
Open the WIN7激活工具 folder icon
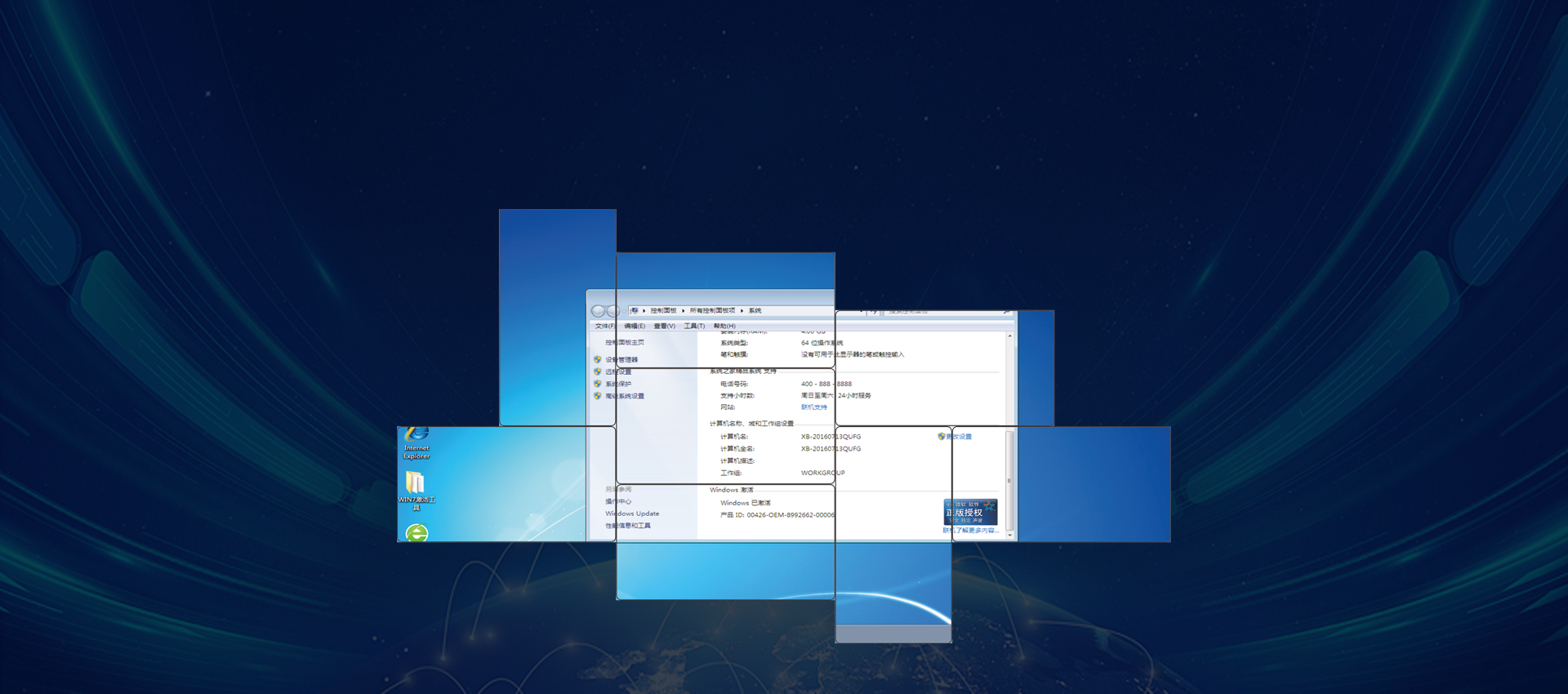[x=416, y=492]
